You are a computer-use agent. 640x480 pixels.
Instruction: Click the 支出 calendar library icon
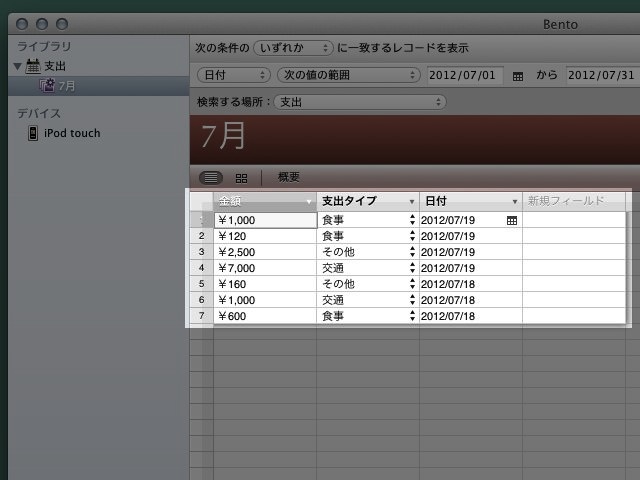33,66
